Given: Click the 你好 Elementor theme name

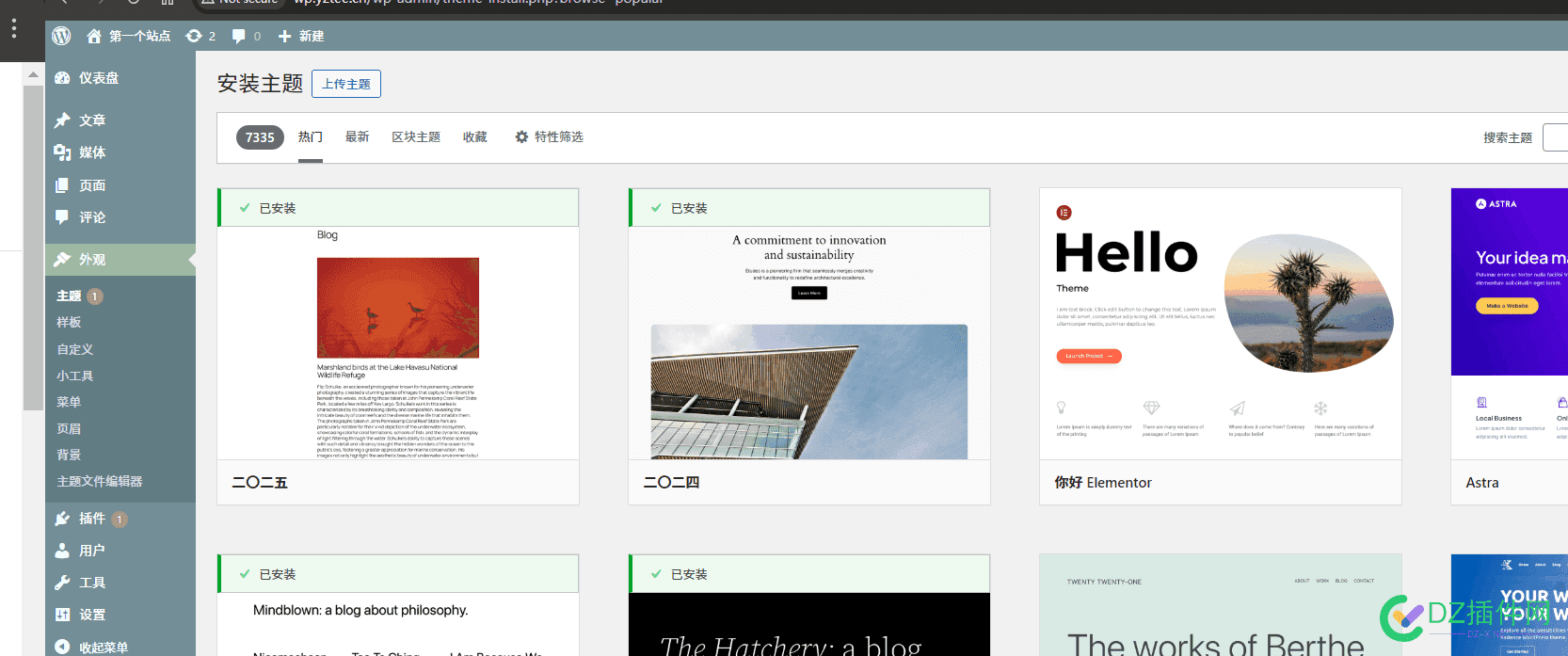Looking at the screenshot, I should (1103, 483).
